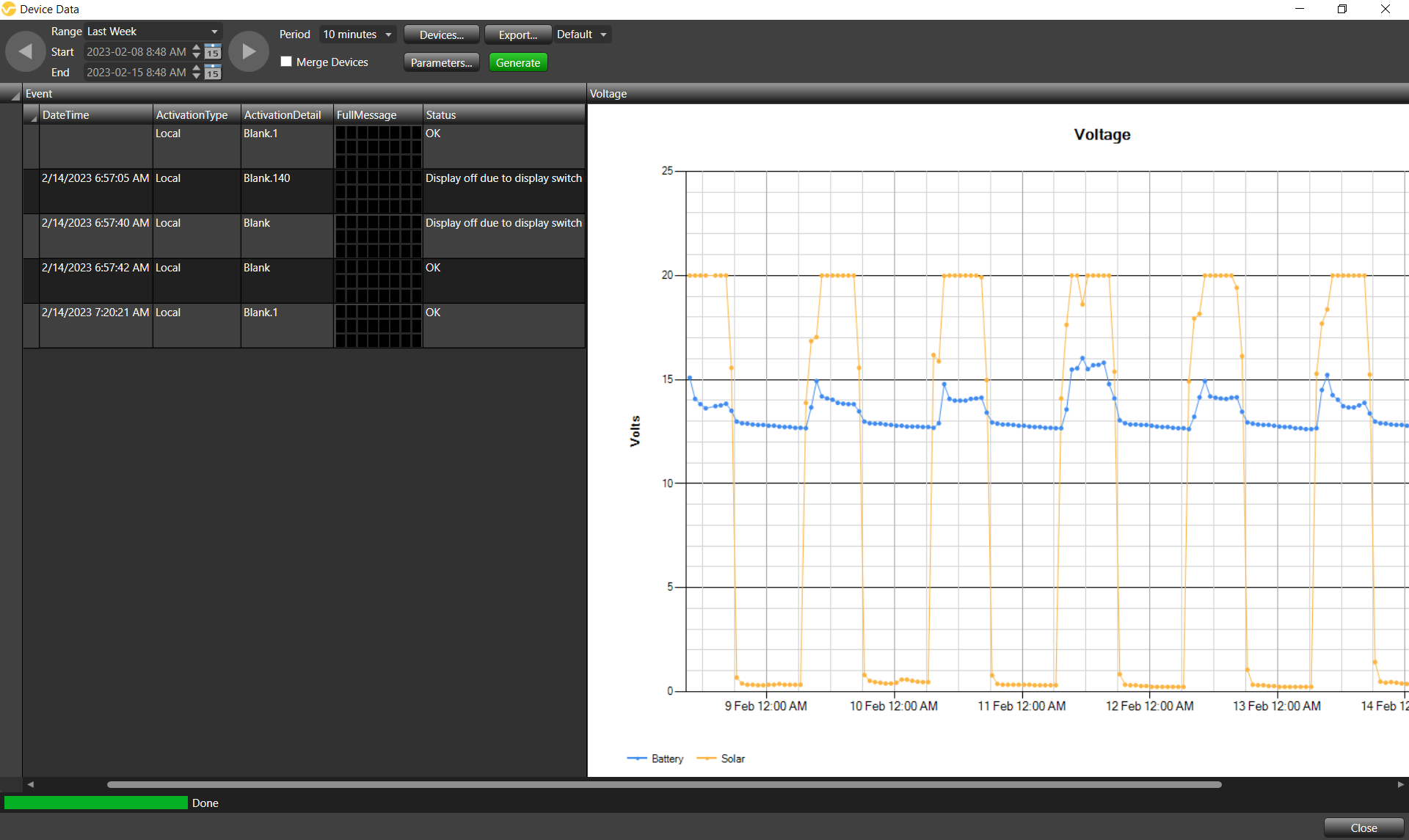Viewport: 1409px width, 840px height.
Task: Select the Voltage panel header
Action: click(x=998, y=93)
